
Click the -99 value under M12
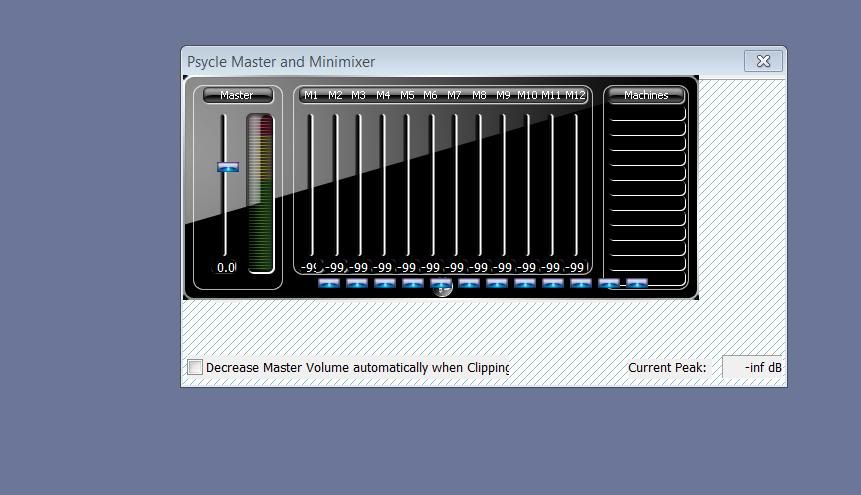pos(574,268)
